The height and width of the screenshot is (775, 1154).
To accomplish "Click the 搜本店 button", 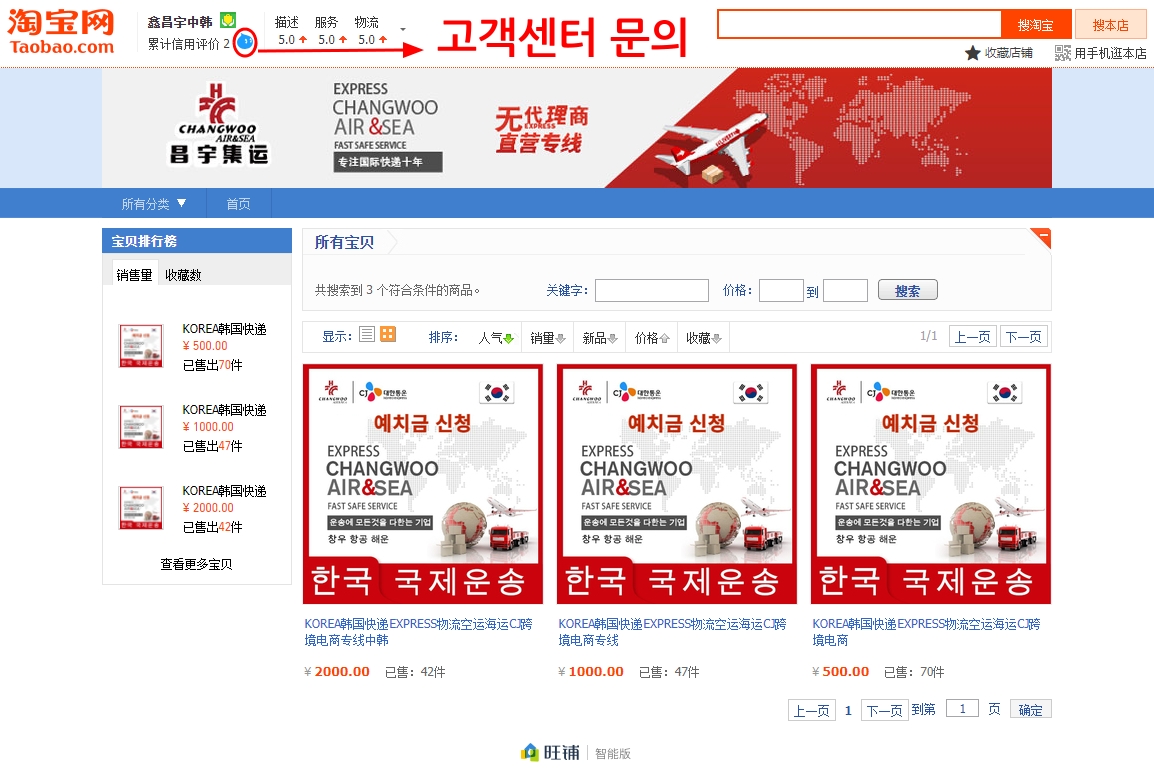I will [x=1111, y=25].
